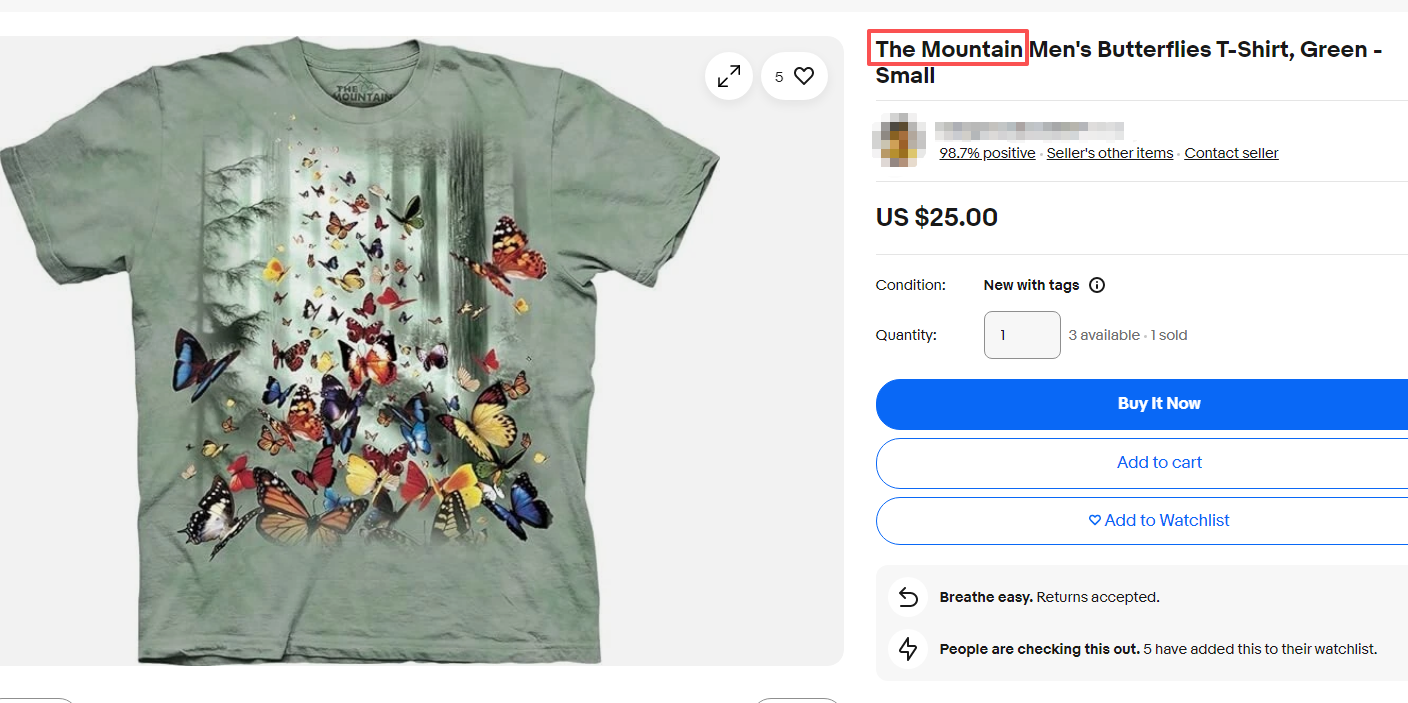Click the Add to cart button
The image size is (1408, 703).
[1158, 462]
